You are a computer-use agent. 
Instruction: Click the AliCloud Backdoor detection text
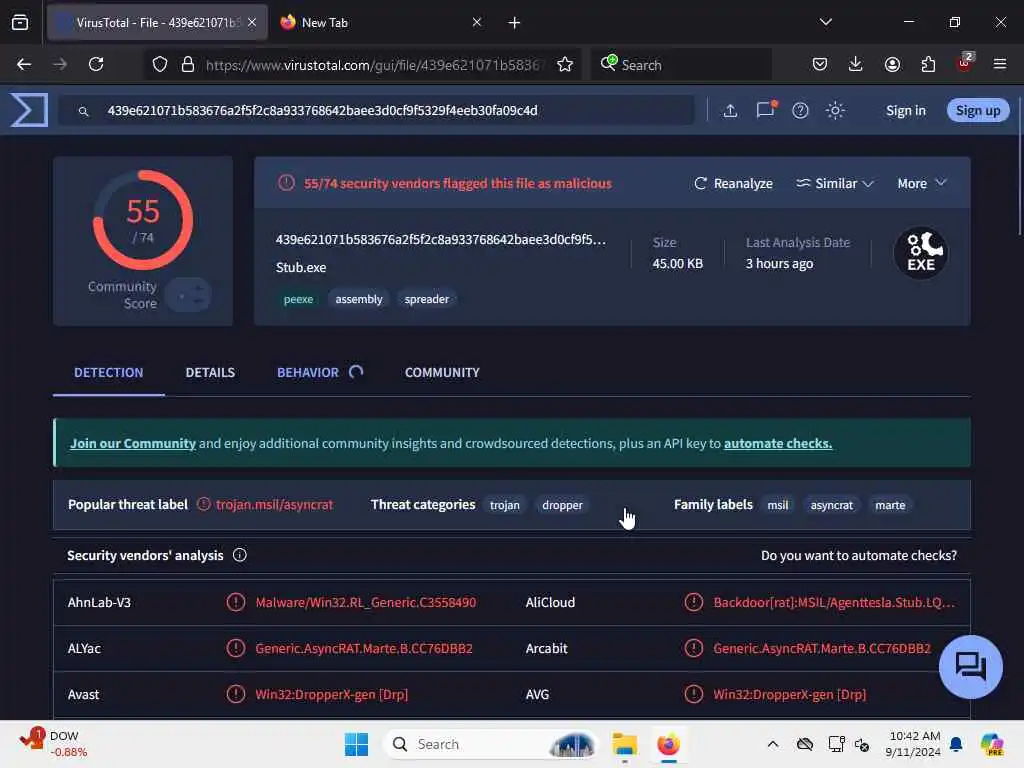click(834, 603)
